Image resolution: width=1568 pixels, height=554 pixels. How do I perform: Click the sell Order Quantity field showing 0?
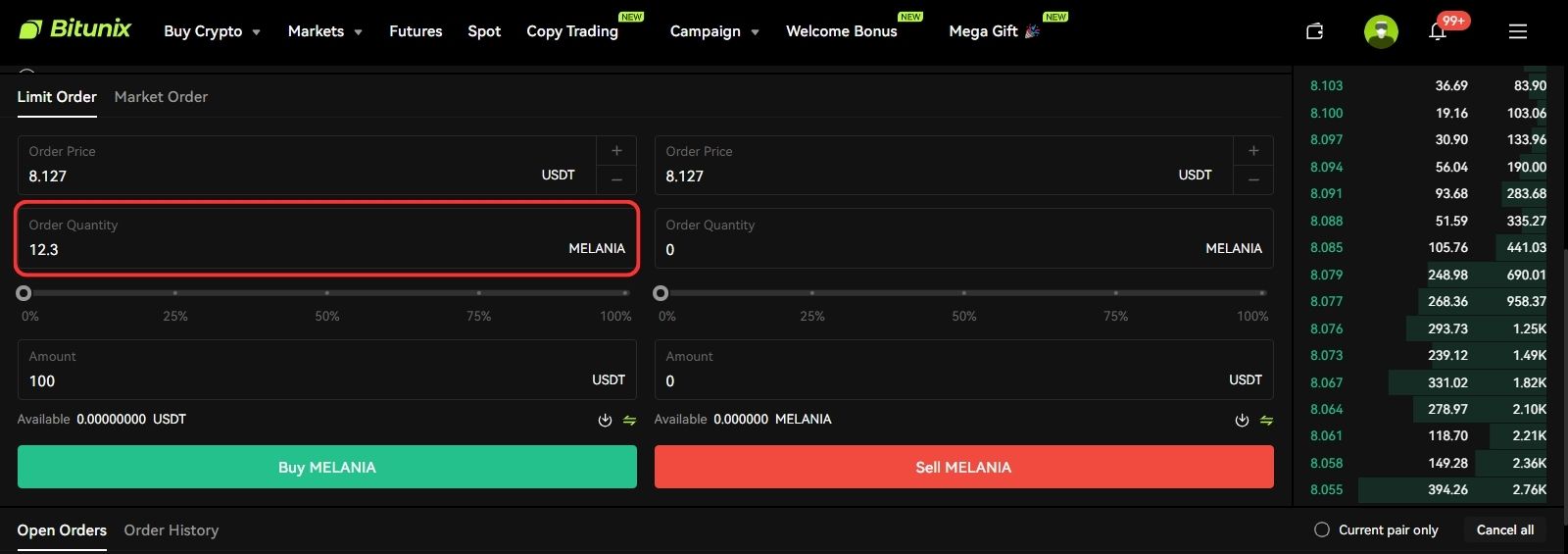click(x=964, y=238)
